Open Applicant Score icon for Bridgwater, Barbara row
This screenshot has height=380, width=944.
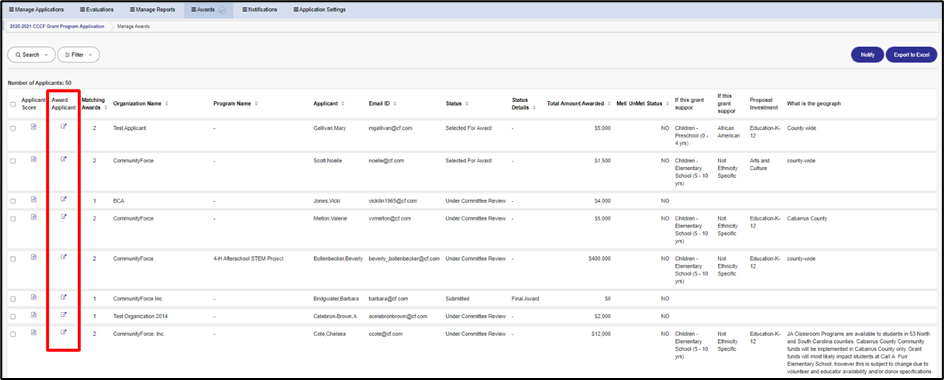point(34,297)
